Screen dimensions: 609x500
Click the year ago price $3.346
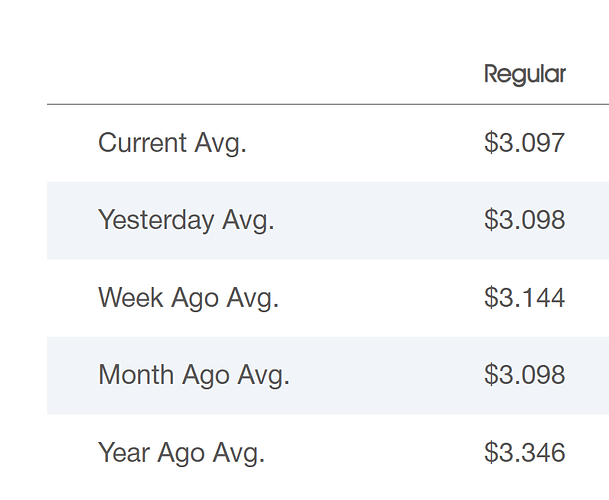coord(524,453)
